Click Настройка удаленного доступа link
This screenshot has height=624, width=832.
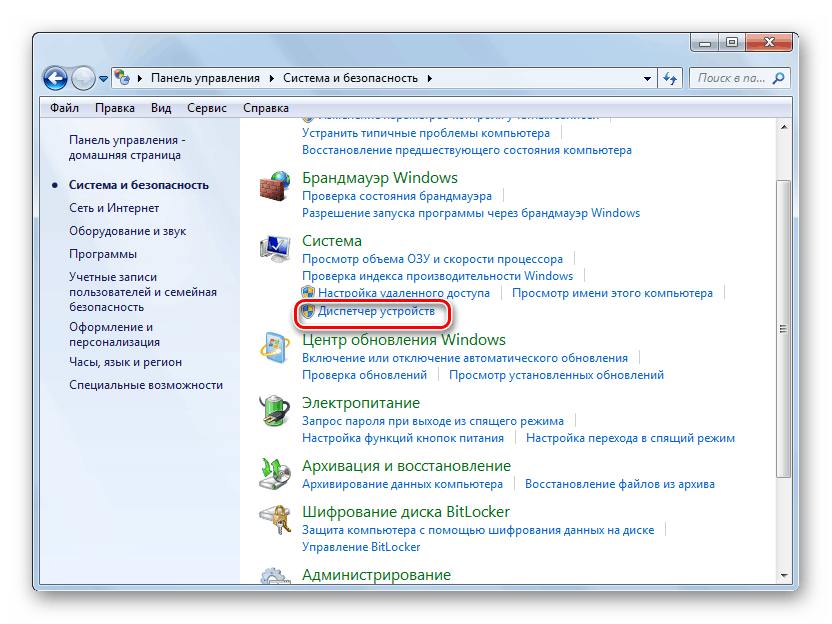[404, 293]
